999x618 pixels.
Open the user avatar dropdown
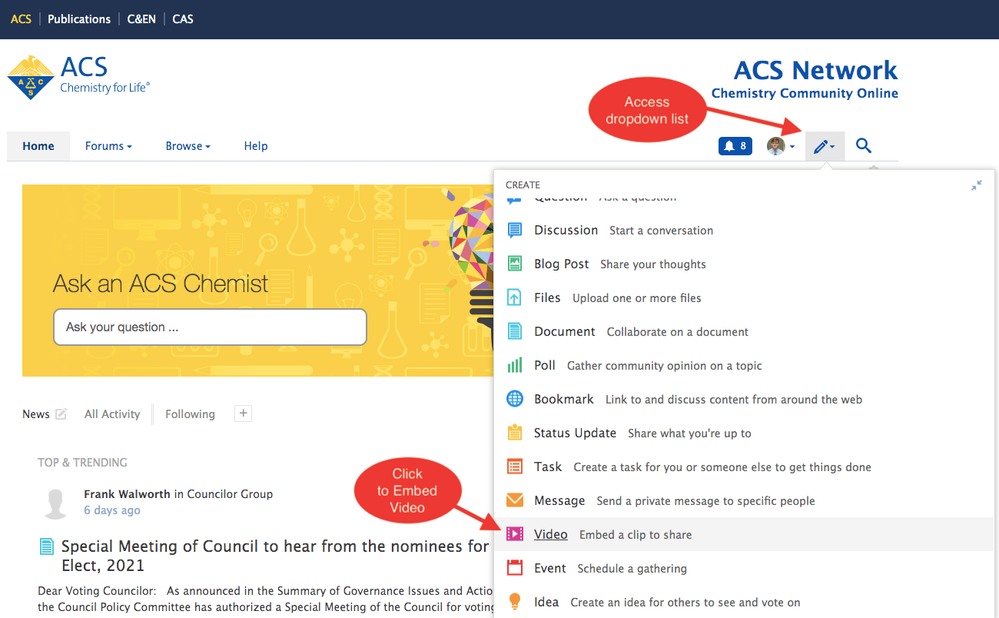point(781,146)
